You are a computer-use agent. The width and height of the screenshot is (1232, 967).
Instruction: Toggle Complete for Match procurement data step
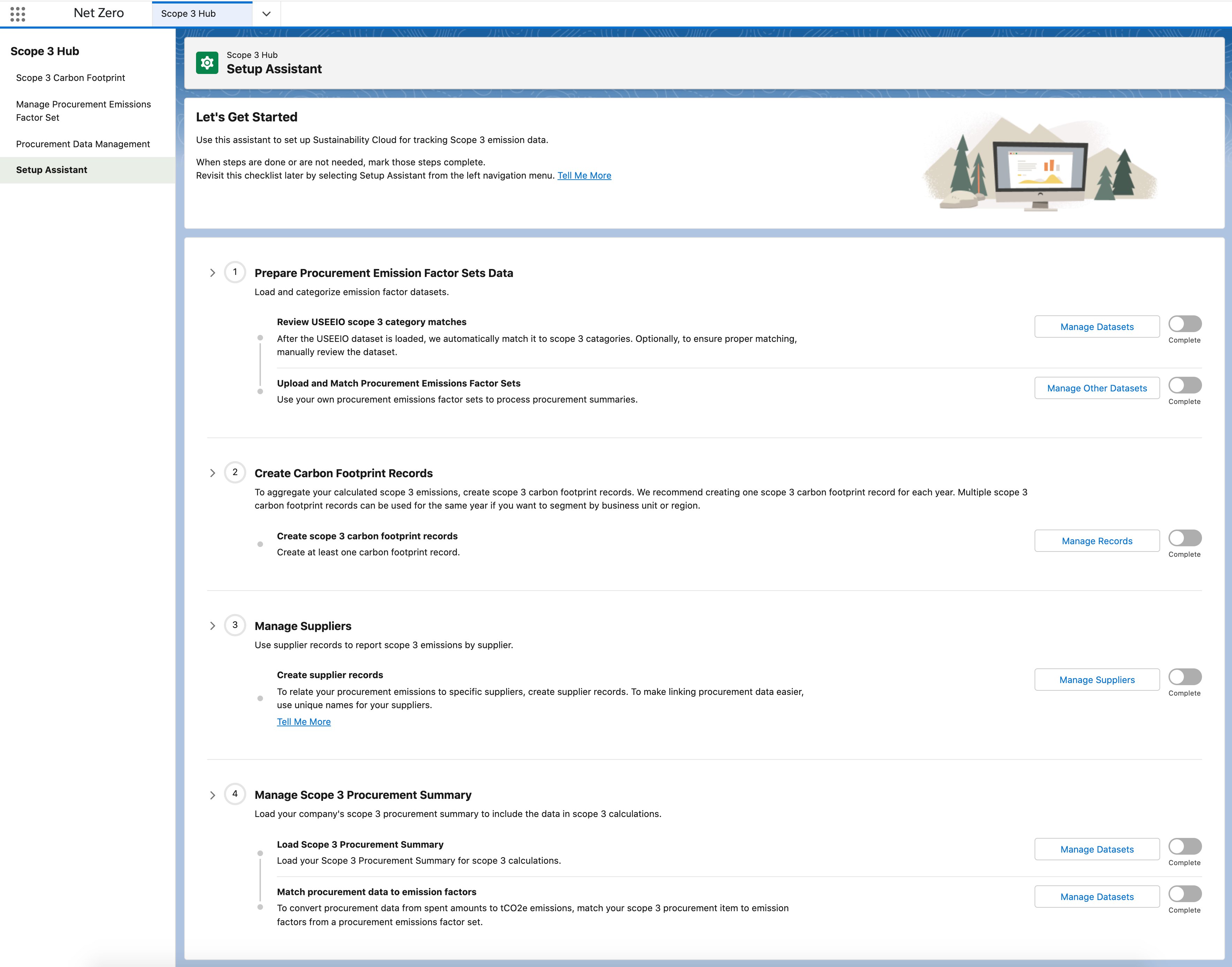tap(1185, 894)
